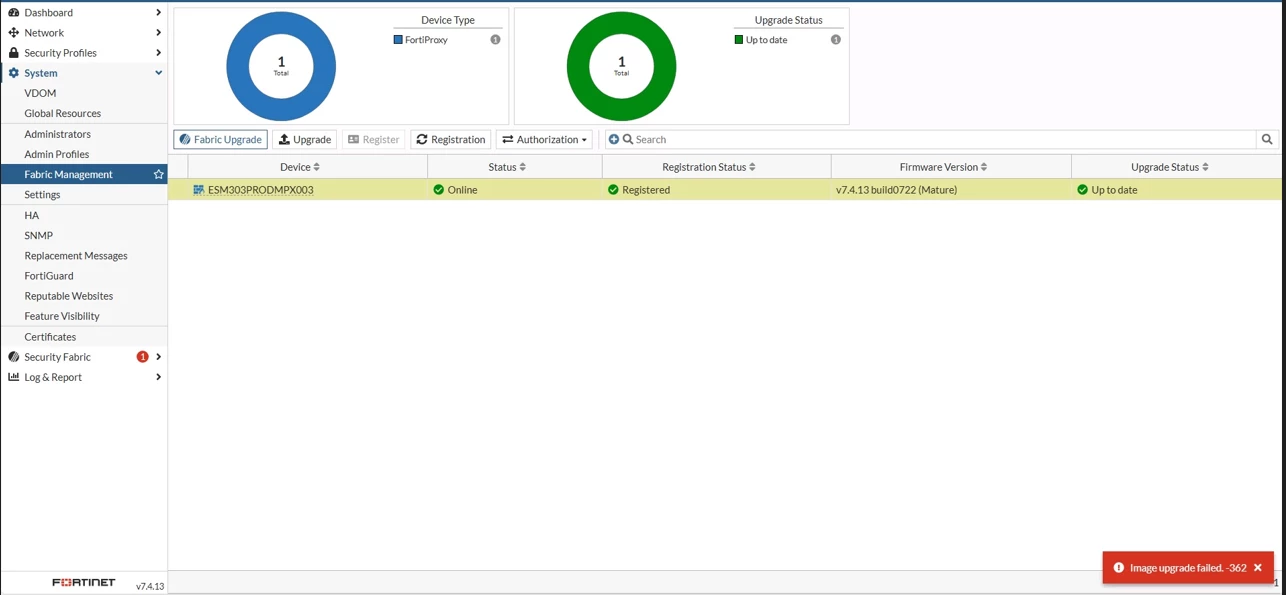The height and width of the screenshot is (595, 1286).
Task: Sort by Registration Status column
Action: (709, 167)
